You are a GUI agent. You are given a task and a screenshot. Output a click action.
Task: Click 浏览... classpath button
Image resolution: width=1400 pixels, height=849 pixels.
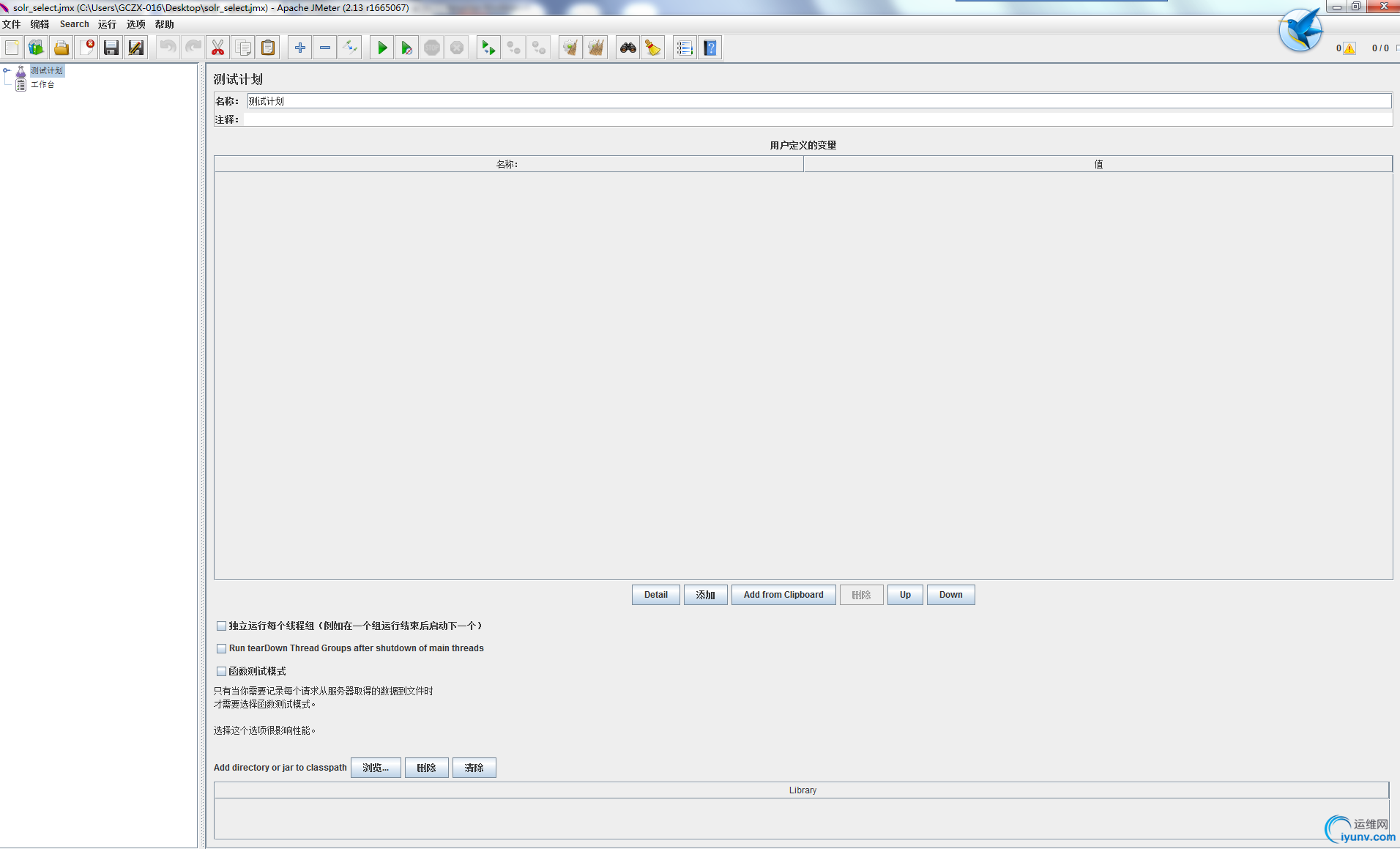tap(376, 768)
